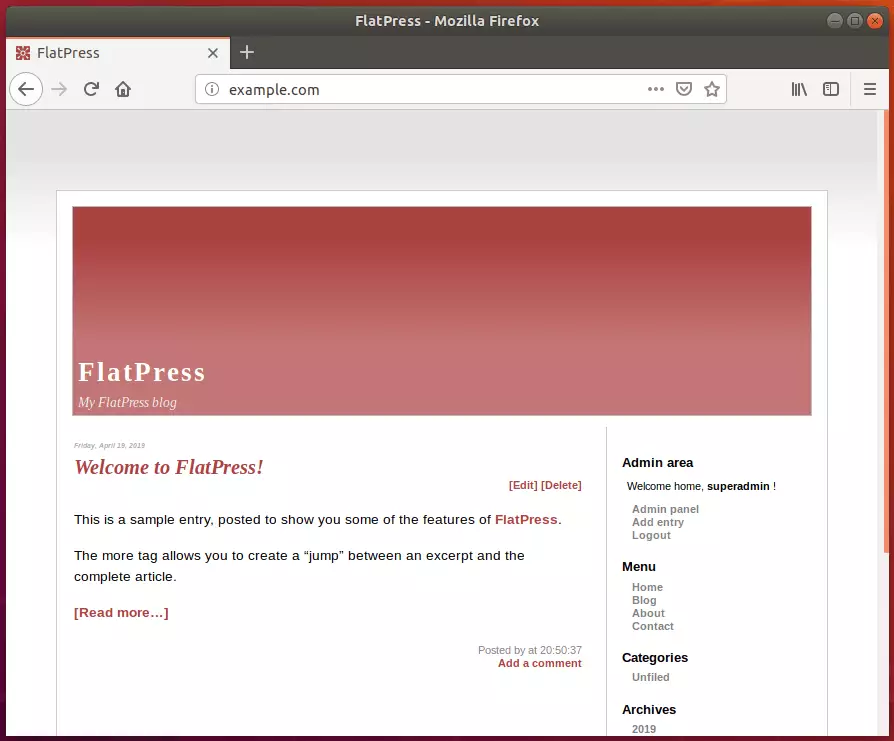
Task: Click Add entry in Admin area
Action: coord(657,522)
